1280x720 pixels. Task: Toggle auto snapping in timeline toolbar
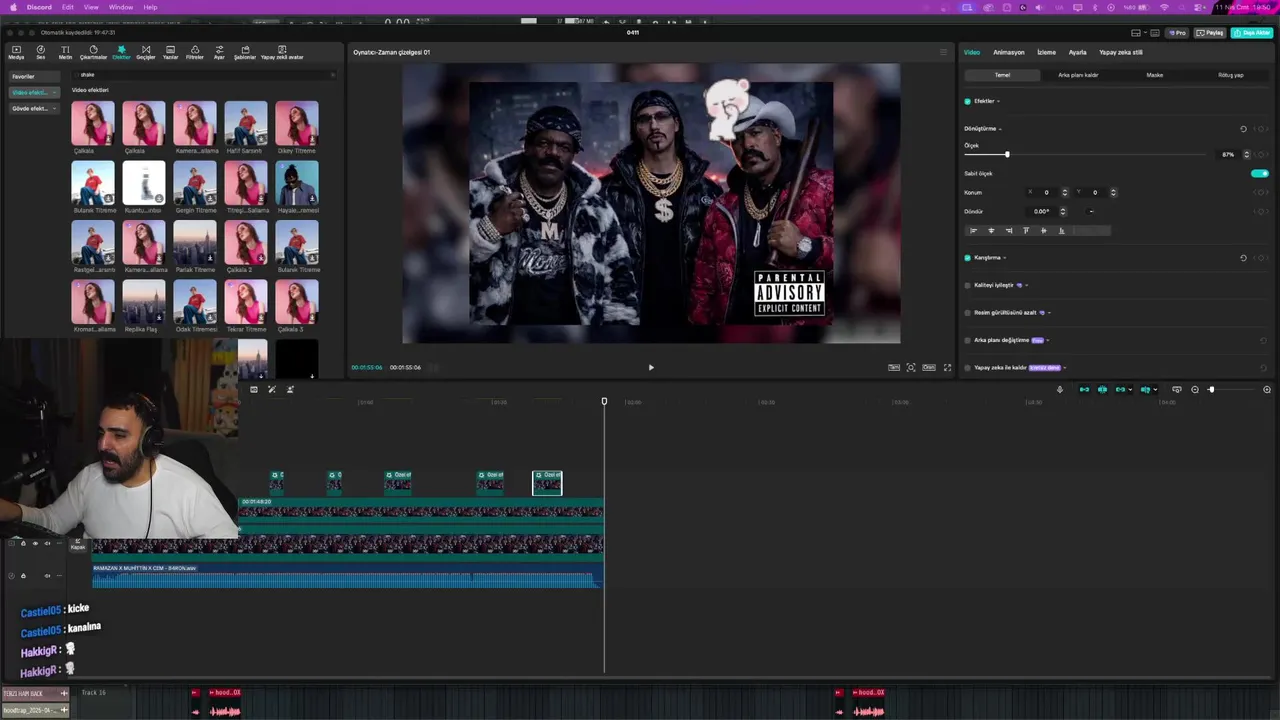click(1102, 389)
